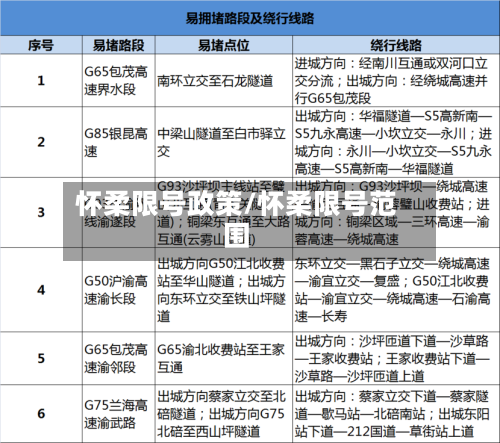Click detour cell starting 东环立交—黑石子立交

coord(396,290)
